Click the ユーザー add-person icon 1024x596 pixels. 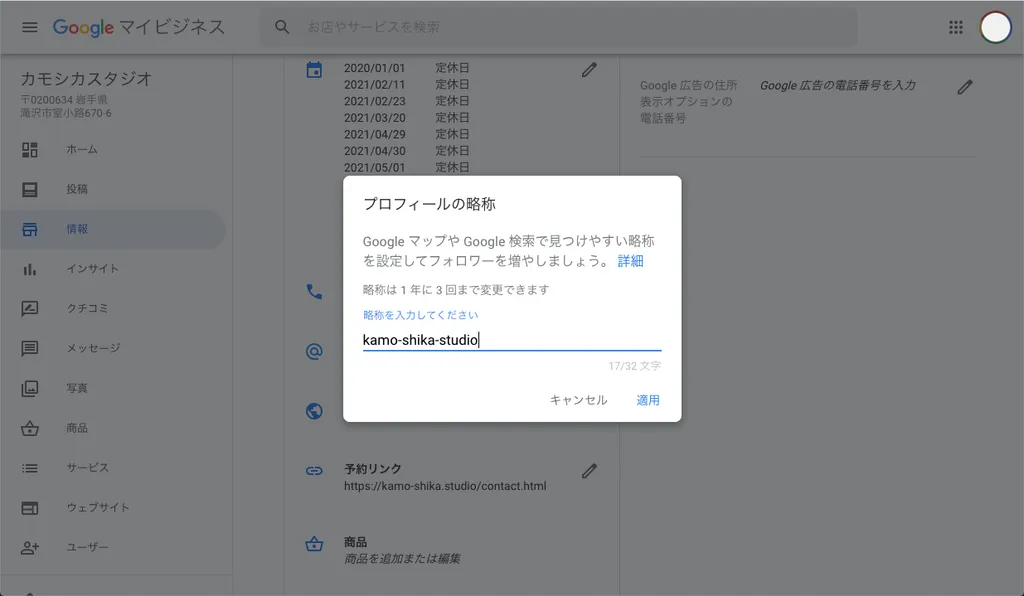(x=29, y=548)
